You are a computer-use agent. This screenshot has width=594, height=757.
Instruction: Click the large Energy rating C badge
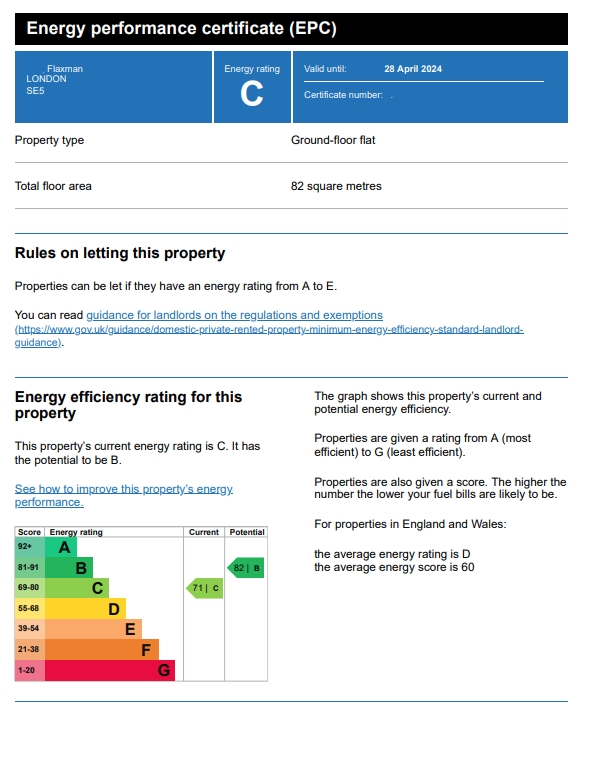252,87
